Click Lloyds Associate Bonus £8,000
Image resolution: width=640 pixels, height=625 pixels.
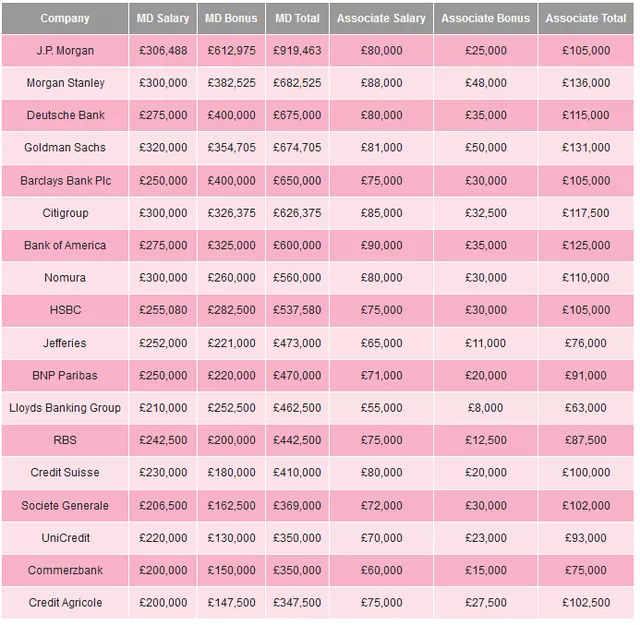click(486, 408)
